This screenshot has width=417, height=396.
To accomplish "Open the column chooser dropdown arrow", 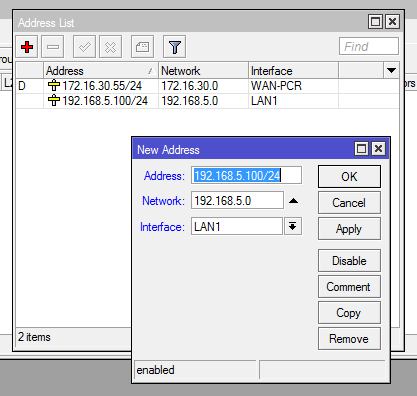I will click(391, 71).
